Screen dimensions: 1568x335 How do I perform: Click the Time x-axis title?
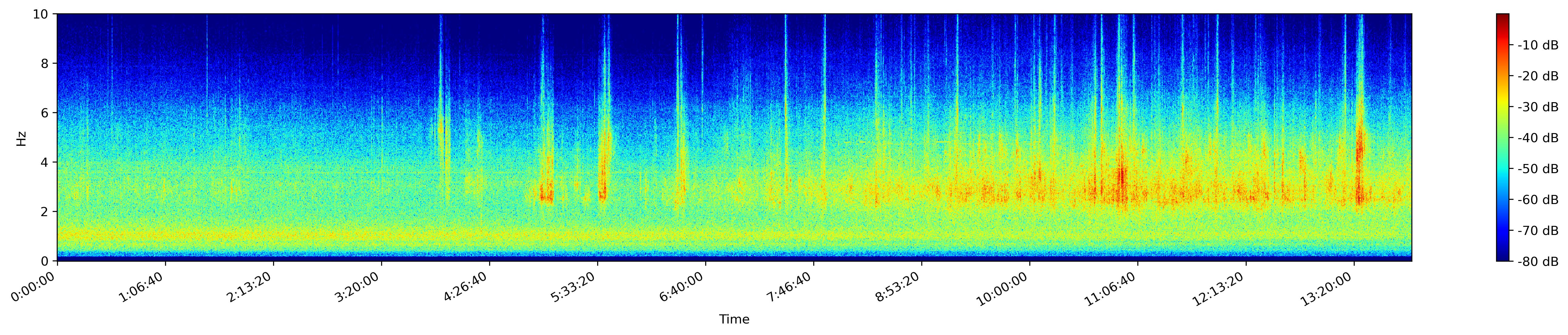734,319
